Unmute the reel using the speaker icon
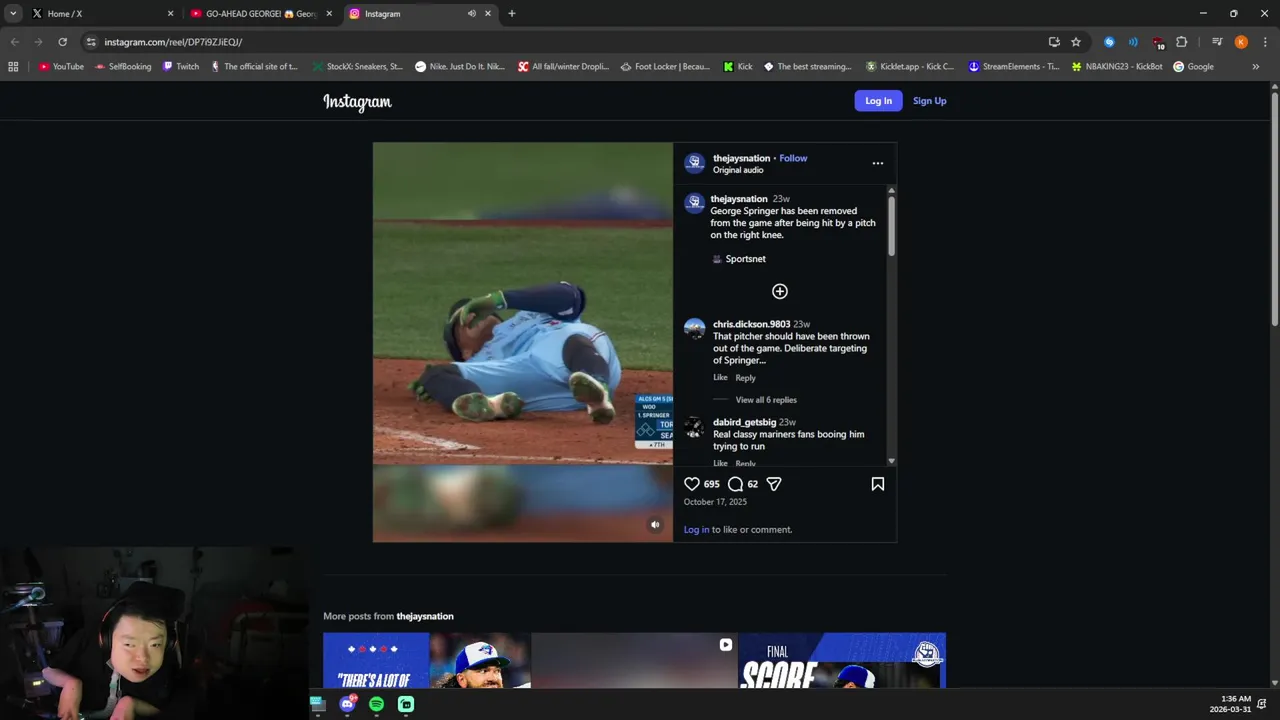1280x720 pixels. [x=655, y=524]
